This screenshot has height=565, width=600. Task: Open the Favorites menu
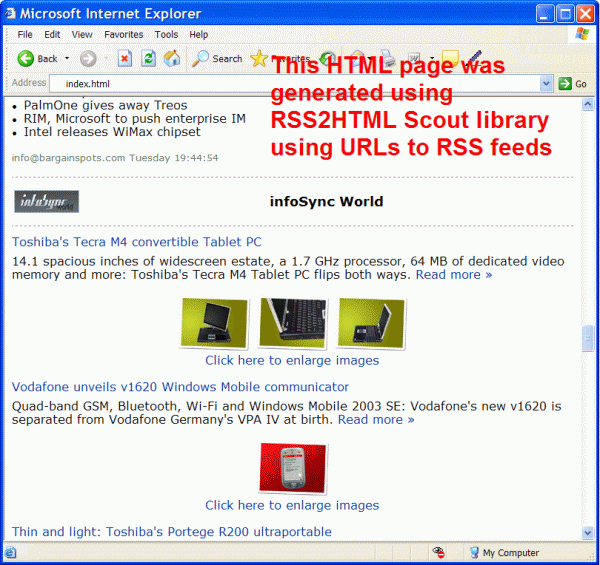point(124,34)
